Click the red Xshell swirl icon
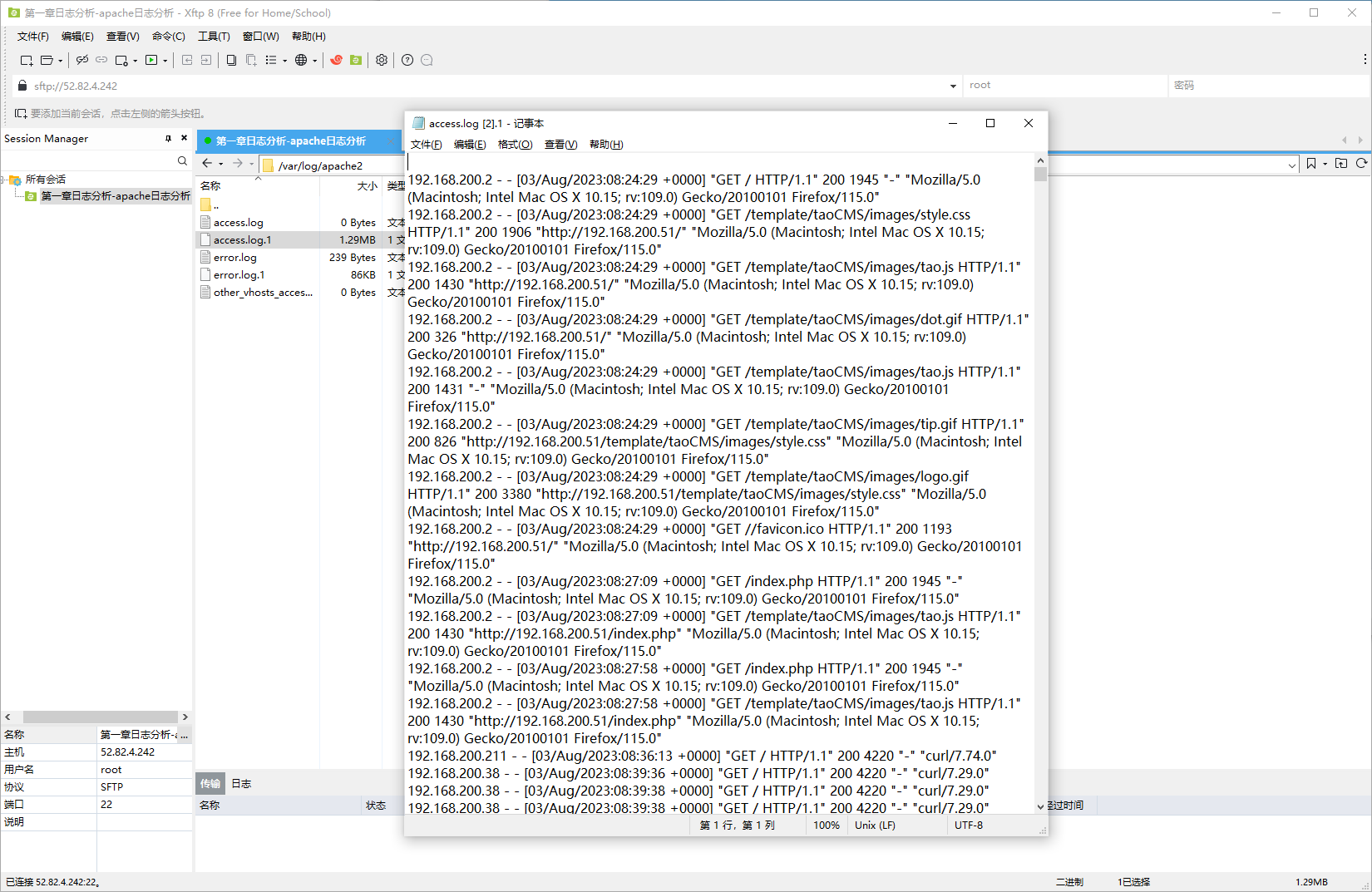 [336, 60]
